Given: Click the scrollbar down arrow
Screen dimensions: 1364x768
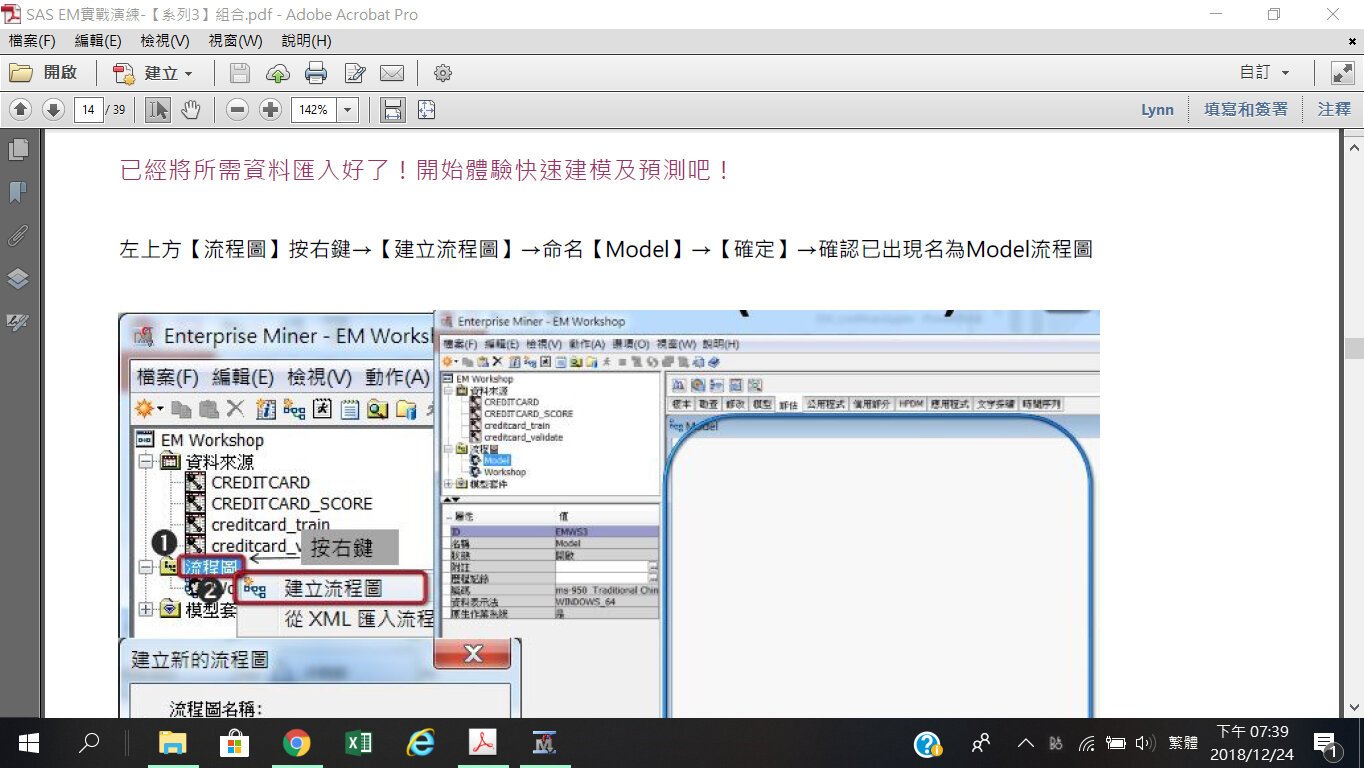Looking at the screenshot, I should (1355, 707).
